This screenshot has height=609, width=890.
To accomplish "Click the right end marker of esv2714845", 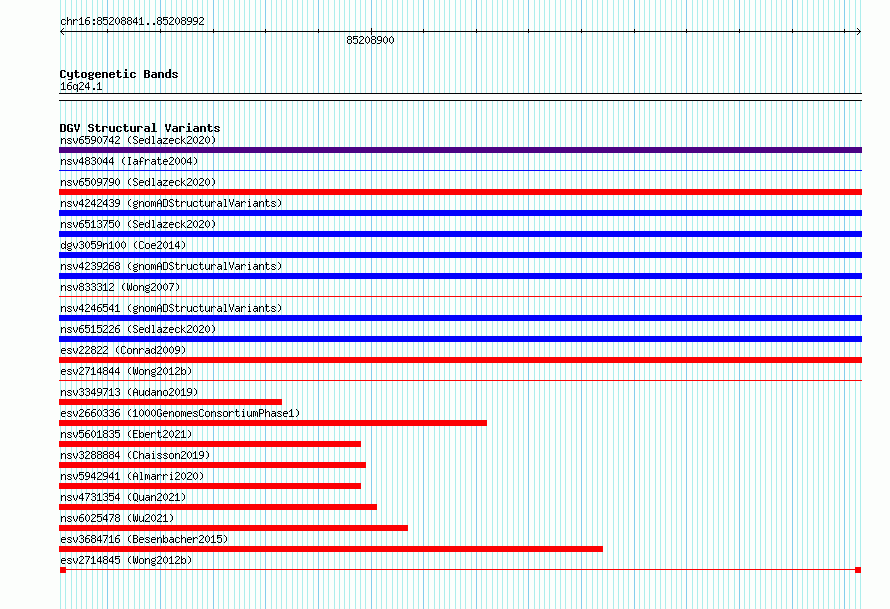I will pyautogui.click(x=858, y=570).
